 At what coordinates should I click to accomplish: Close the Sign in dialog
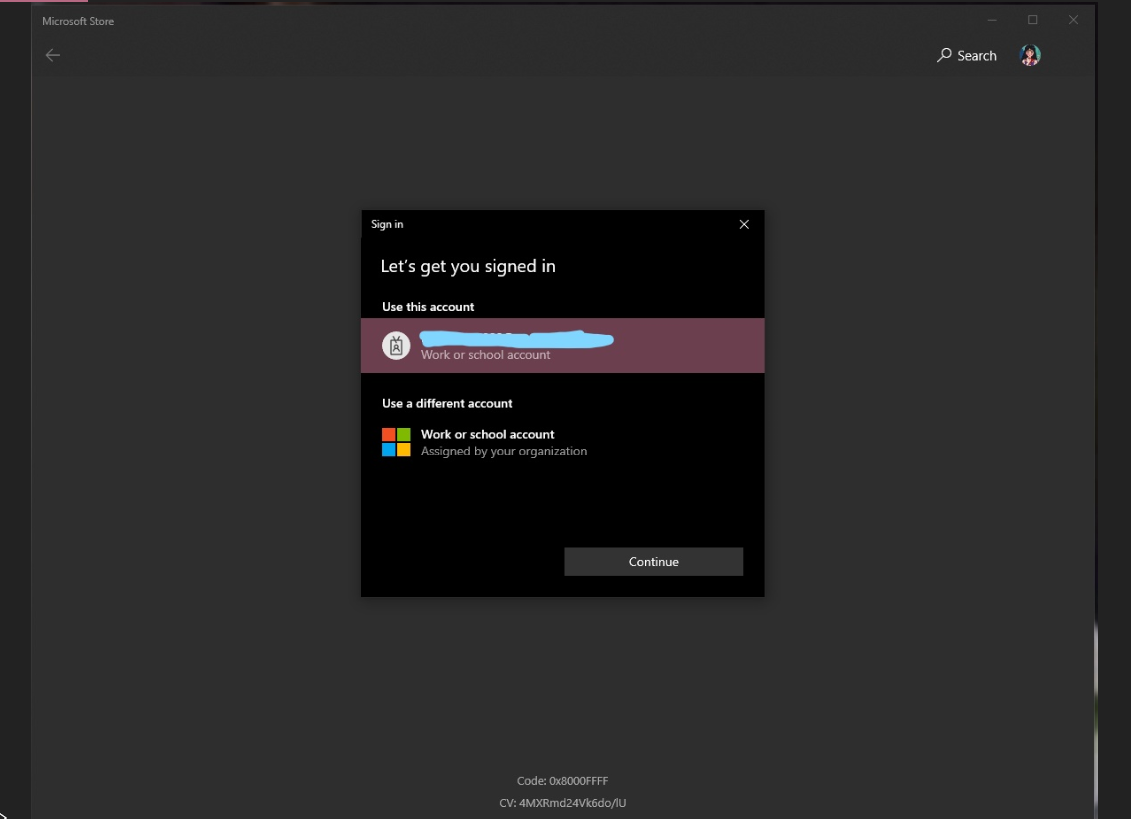tap(744, 224)
